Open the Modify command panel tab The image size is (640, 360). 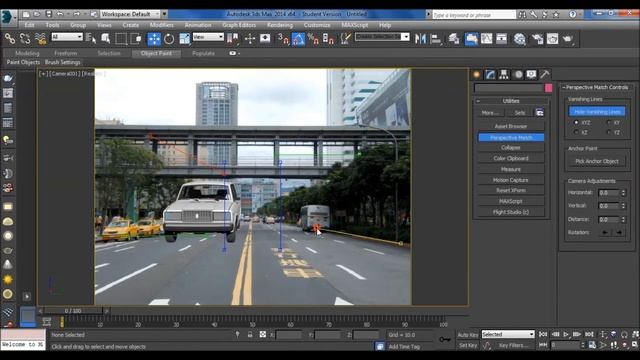[x=490, y=75]
